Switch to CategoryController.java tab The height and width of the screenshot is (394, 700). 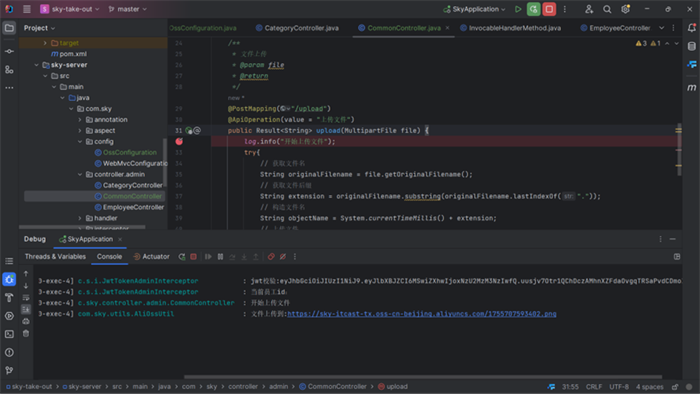click(x=297, y=28)
